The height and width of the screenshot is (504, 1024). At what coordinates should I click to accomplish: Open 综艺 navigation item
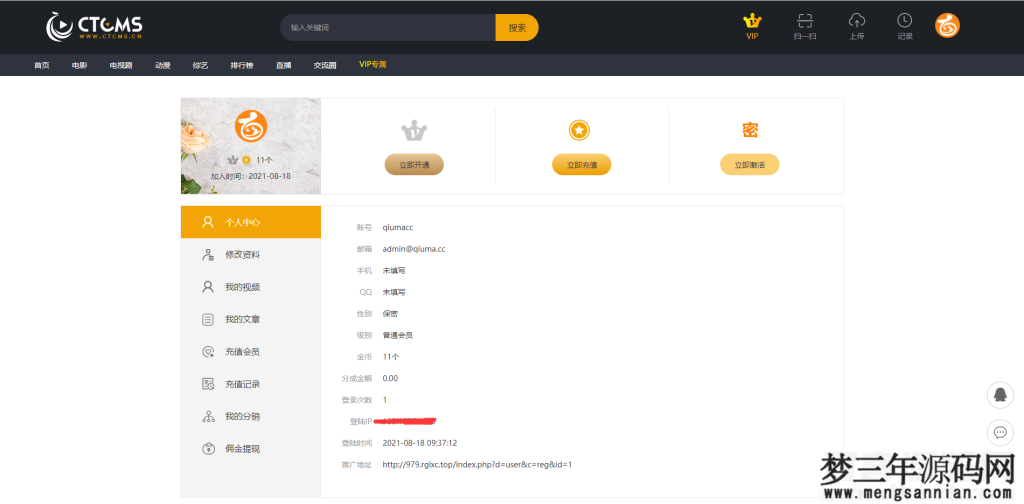[x=200, y=65]
